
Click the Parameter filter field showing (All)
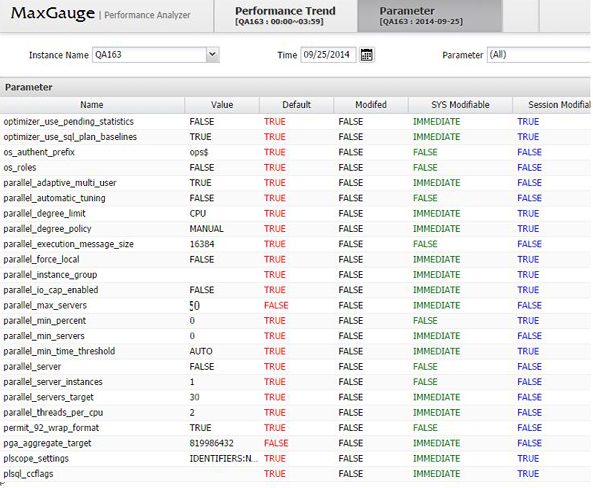539,55
